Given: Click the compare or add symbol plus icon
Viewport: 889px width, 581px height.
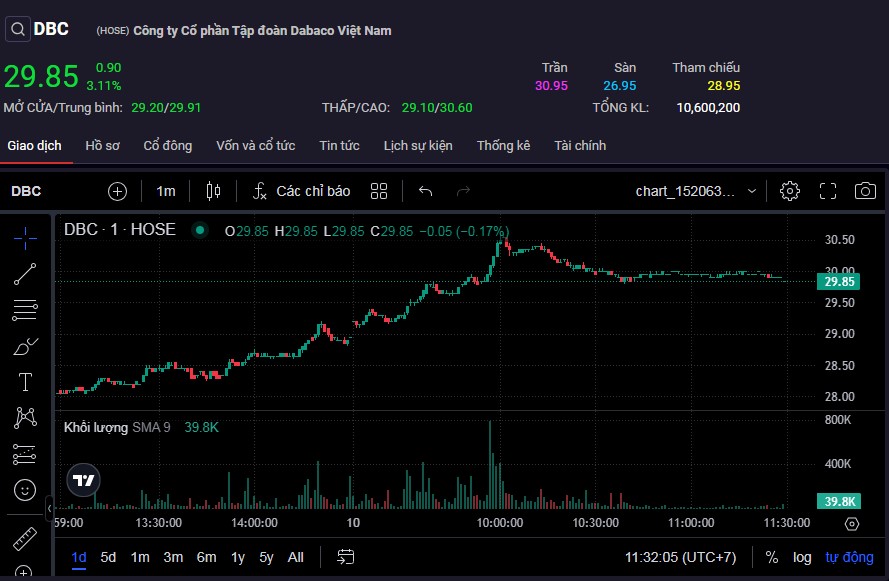Looking at the screenshot, I should (x=118, y=191).
